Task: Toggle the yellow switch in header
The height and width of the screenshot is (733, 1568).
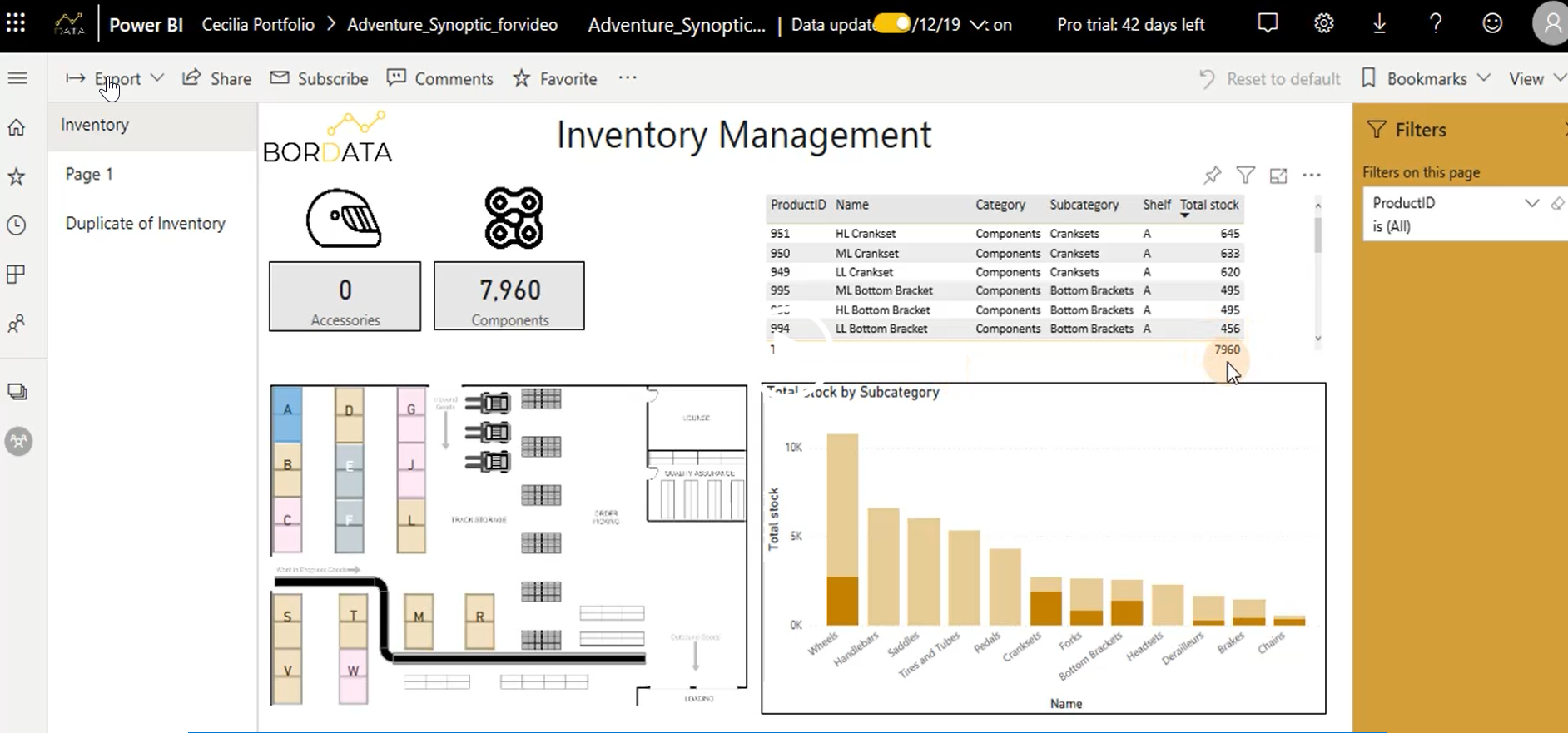Action: click(x=892, y=24)
